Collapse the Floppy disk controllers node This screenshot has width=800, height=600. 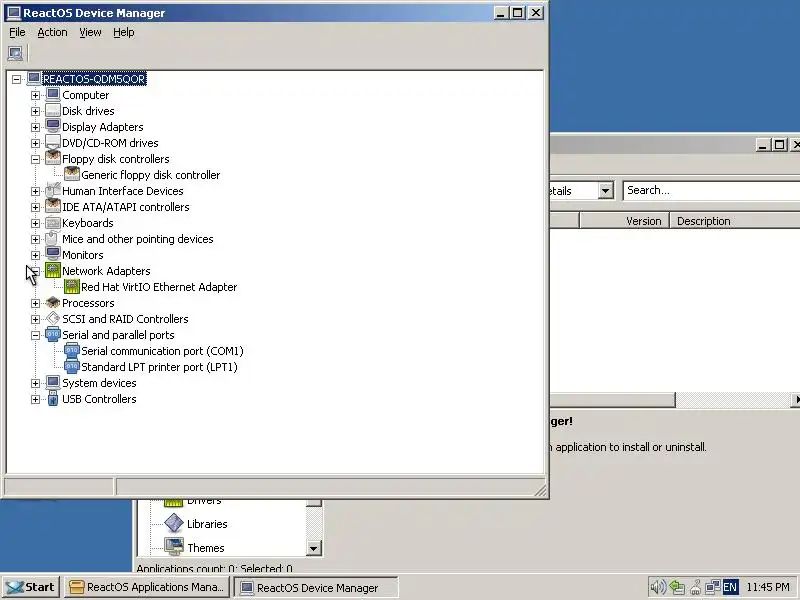(x=35, y=159)
